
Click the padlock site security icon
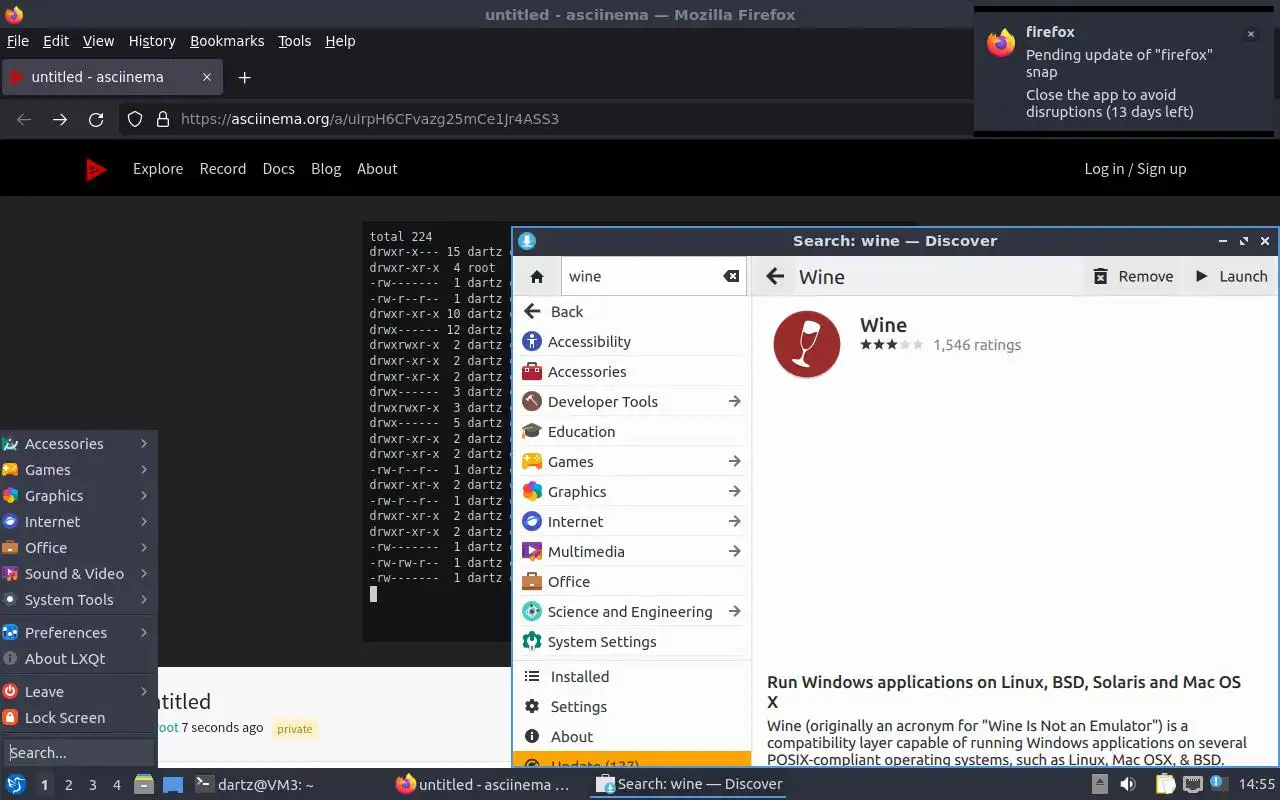(x=163, y=119)
